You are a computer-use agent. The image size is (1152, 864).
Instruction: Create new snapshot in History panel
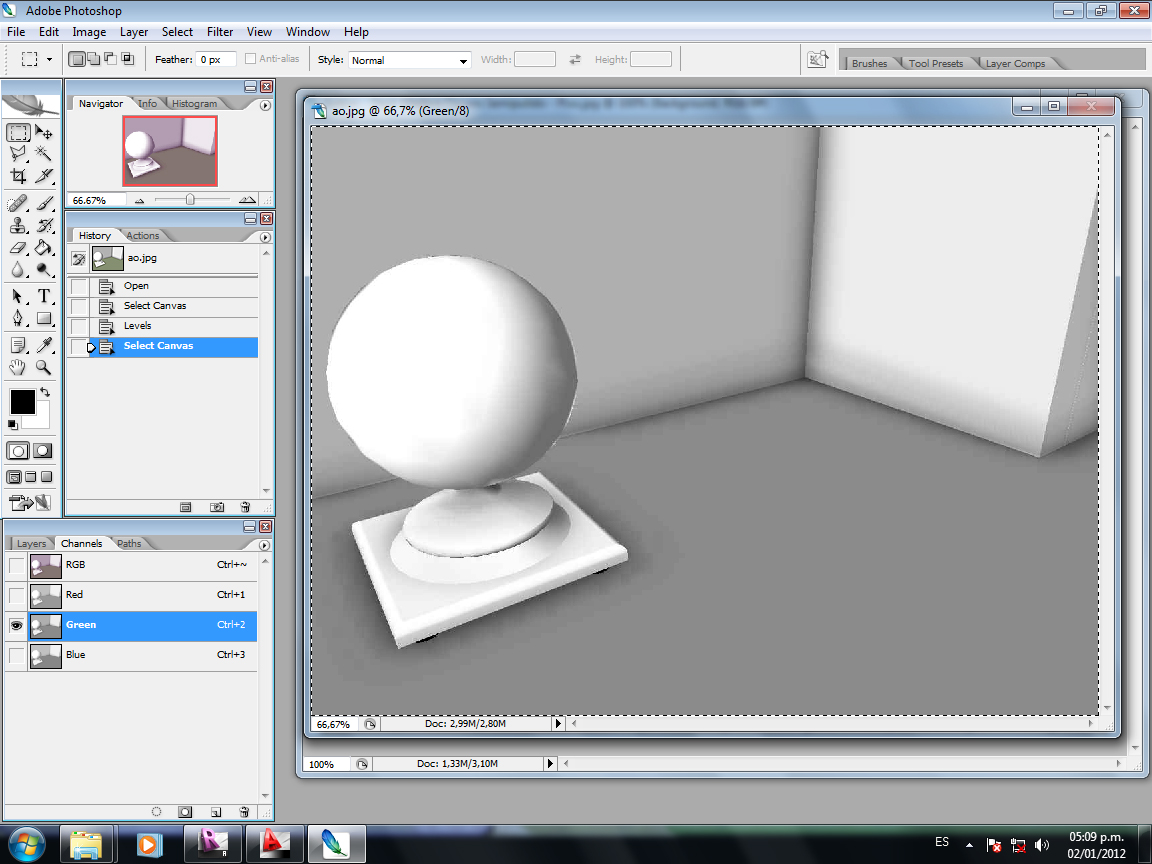[x=217, y=507]
